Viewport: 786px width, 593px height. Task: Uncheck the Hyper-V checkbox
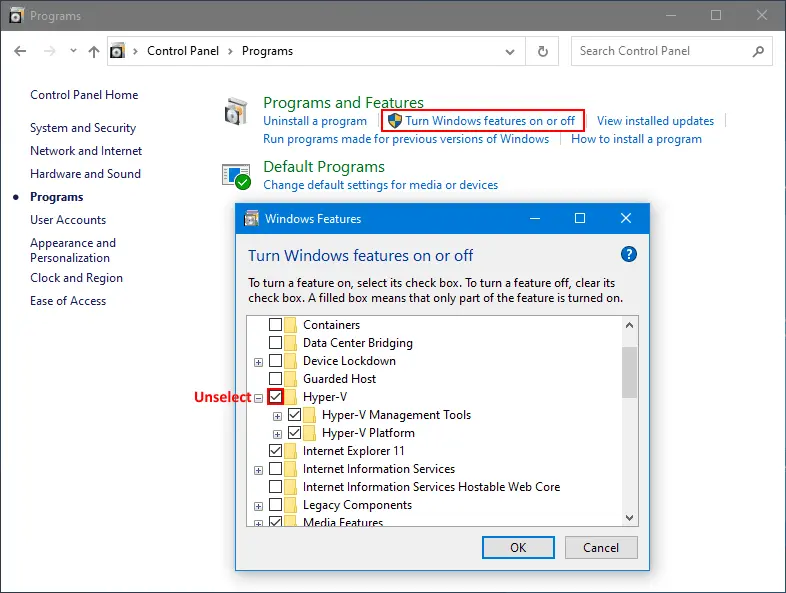click(275, 397)
